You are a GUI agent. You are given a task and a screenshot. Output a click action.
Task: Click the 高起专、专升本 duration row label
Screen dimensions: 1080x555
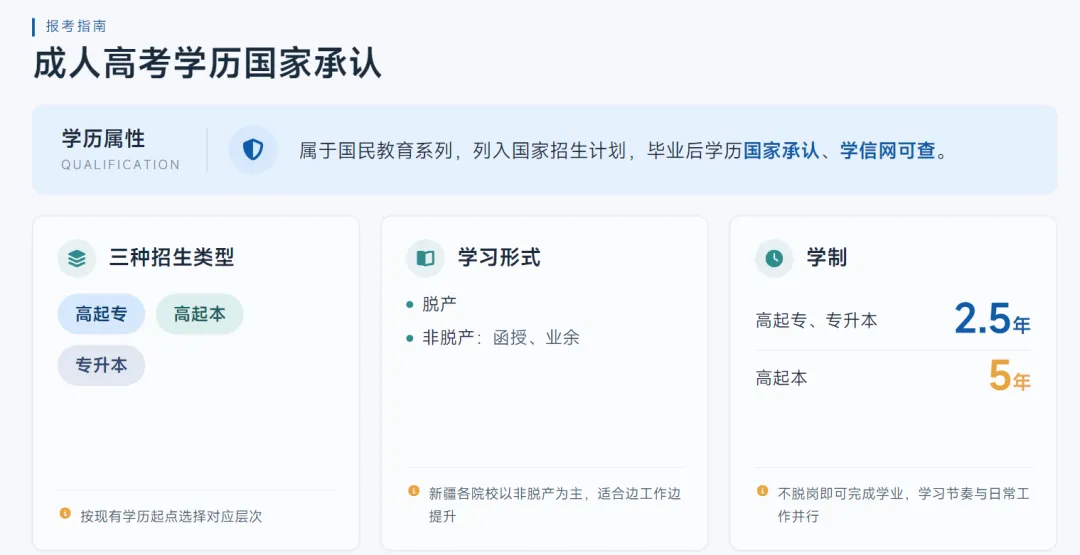pos(816,320)
